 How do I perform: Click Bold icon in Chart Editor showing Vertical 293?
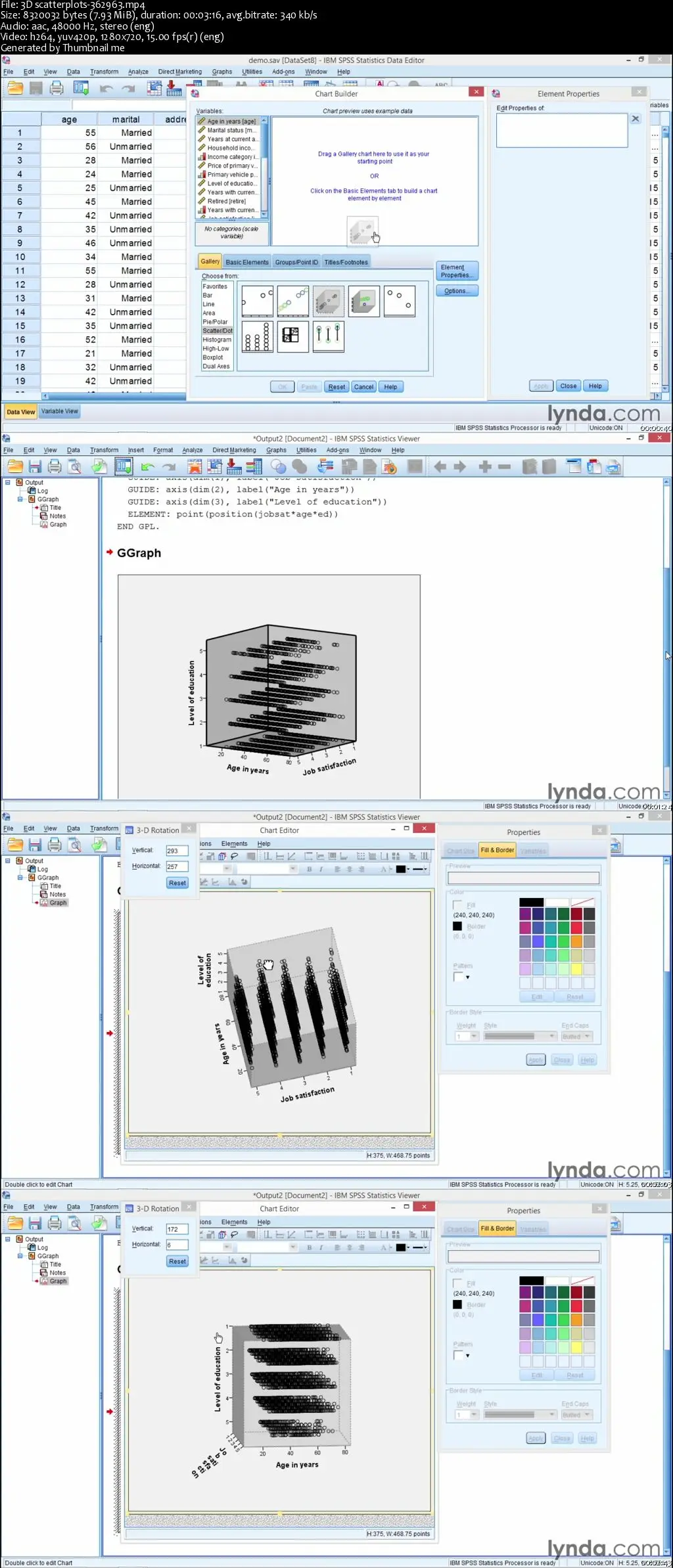tap(309, 869)
